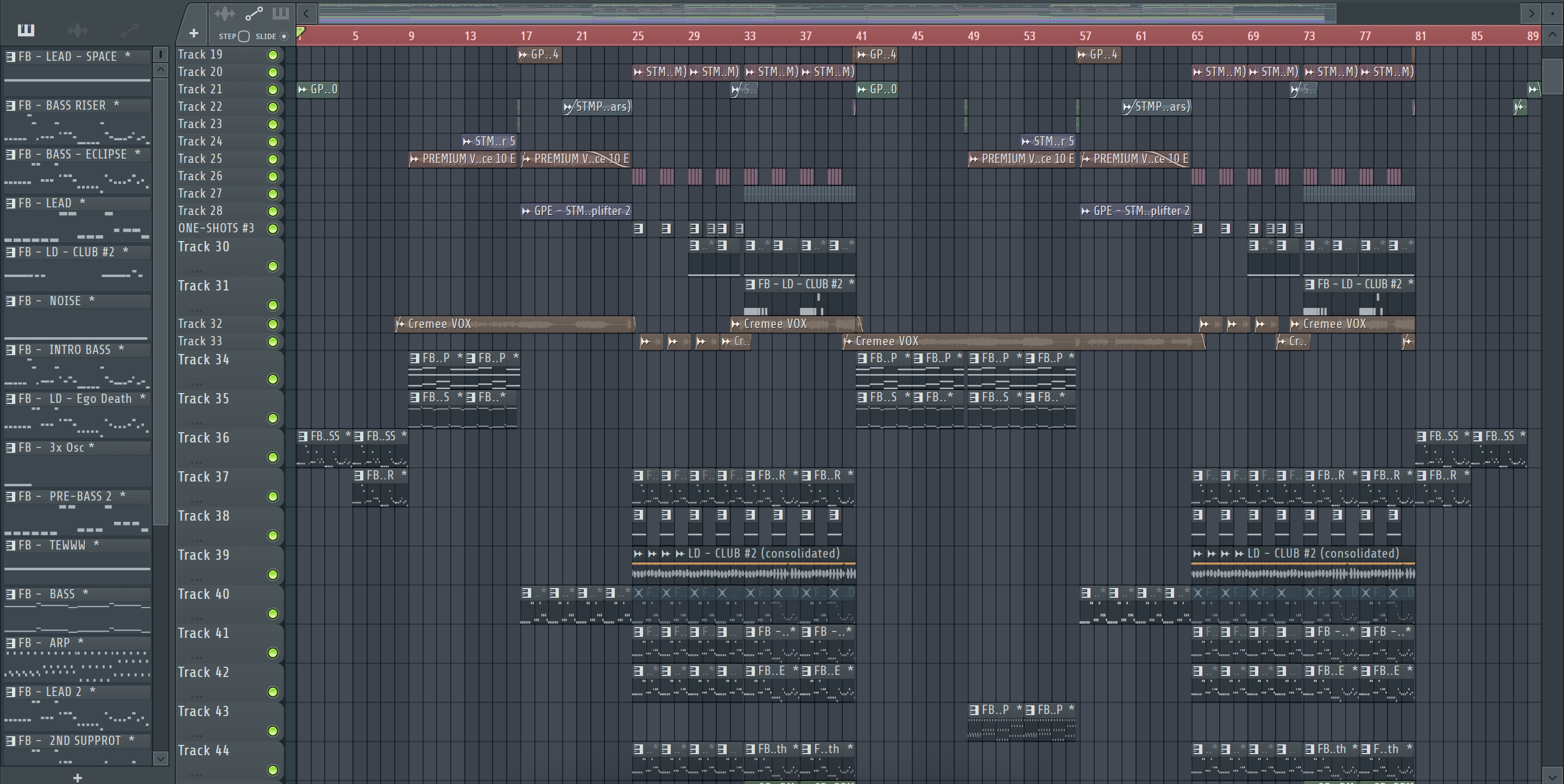Mute Track 22 with its green LED
Screen dimensions: 1564x784
(x=273, y=108)
